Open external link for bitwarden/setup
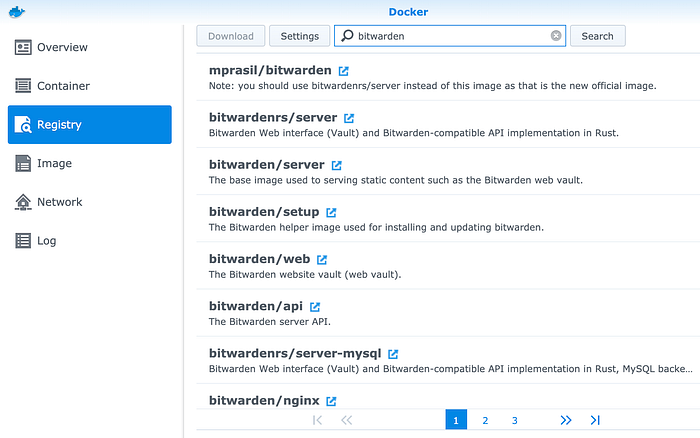700x438 pixels. pyautogui.click(x=331, y=213)
